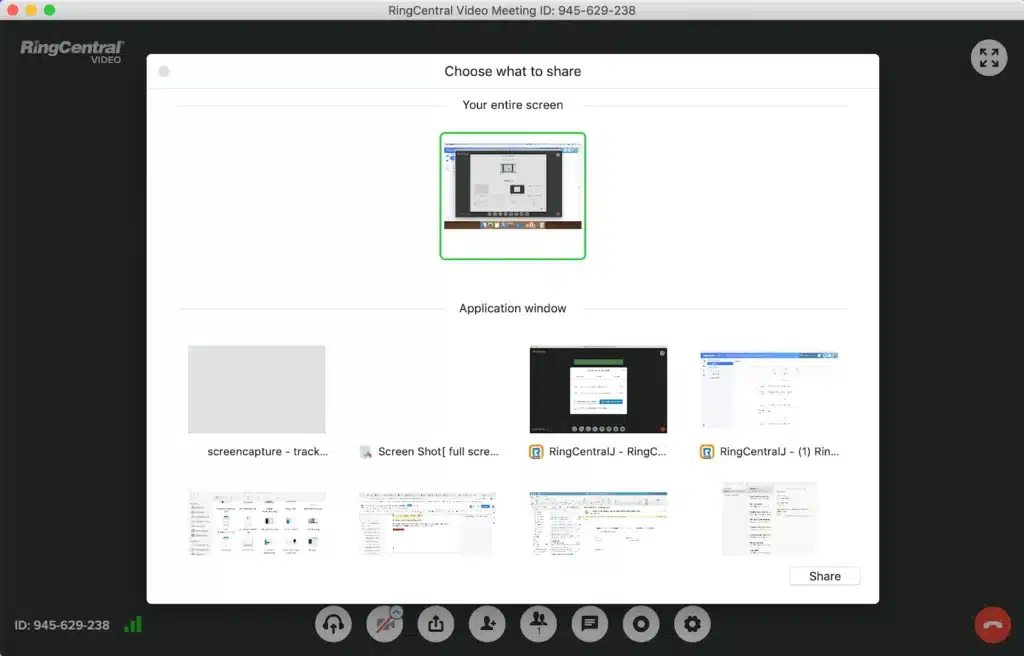Open the in-meeting chat panel
The image size is (1024, 656).
(x=589, y=624)
